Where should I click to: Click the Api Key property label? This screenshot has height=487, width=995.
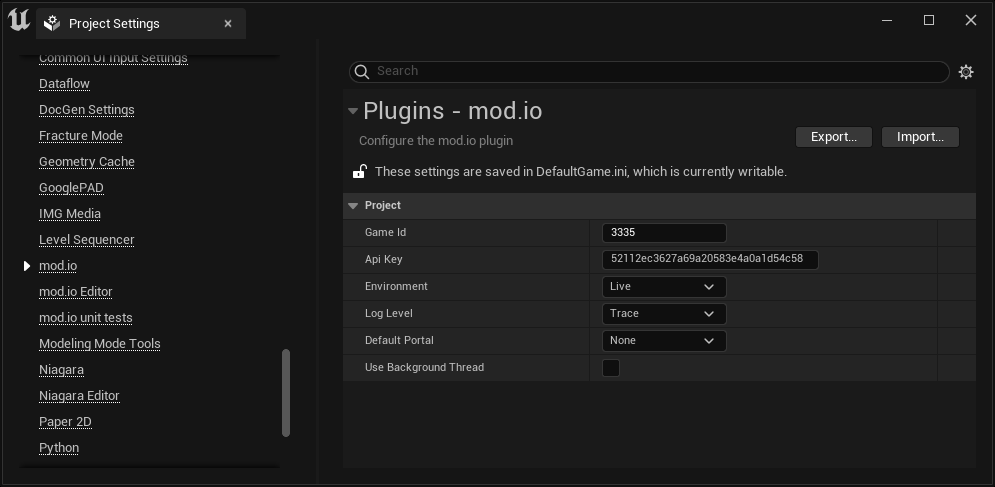click(383, 260)
